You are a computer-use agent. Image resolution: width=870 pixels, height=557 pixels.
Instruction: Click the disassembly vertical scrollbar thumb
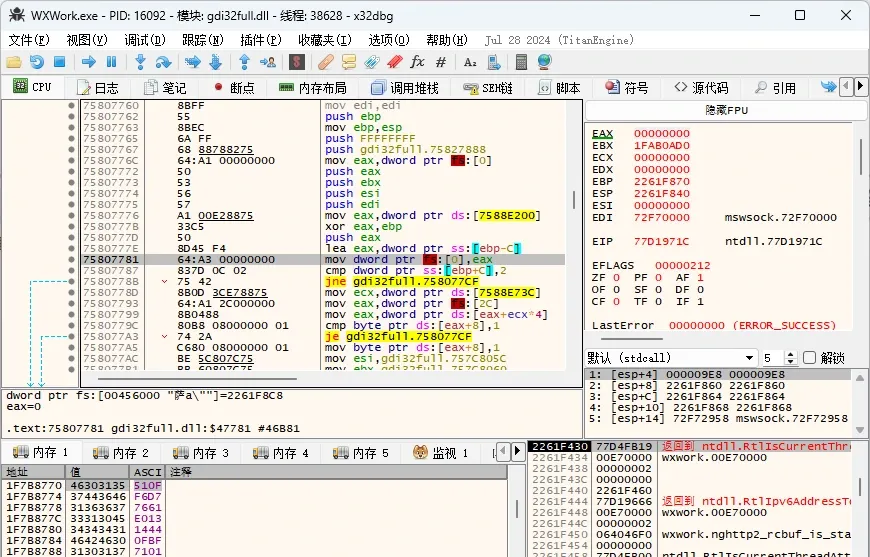tap(574, 200)
